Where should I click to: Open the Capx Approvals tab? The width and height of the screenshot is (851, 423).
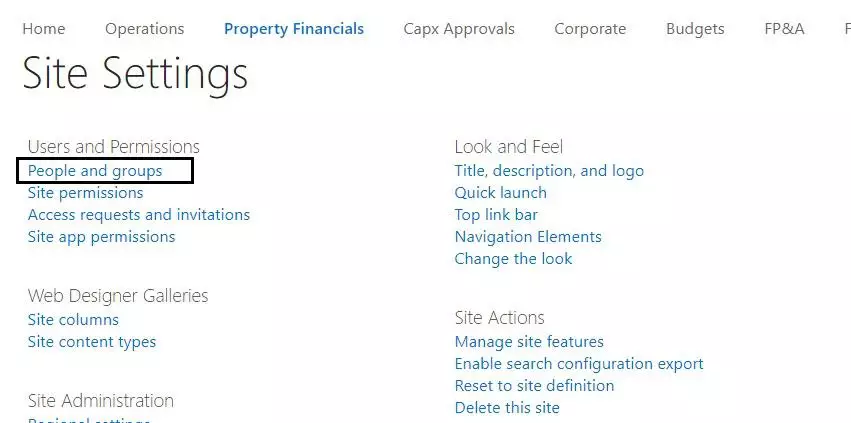(459, 29)
